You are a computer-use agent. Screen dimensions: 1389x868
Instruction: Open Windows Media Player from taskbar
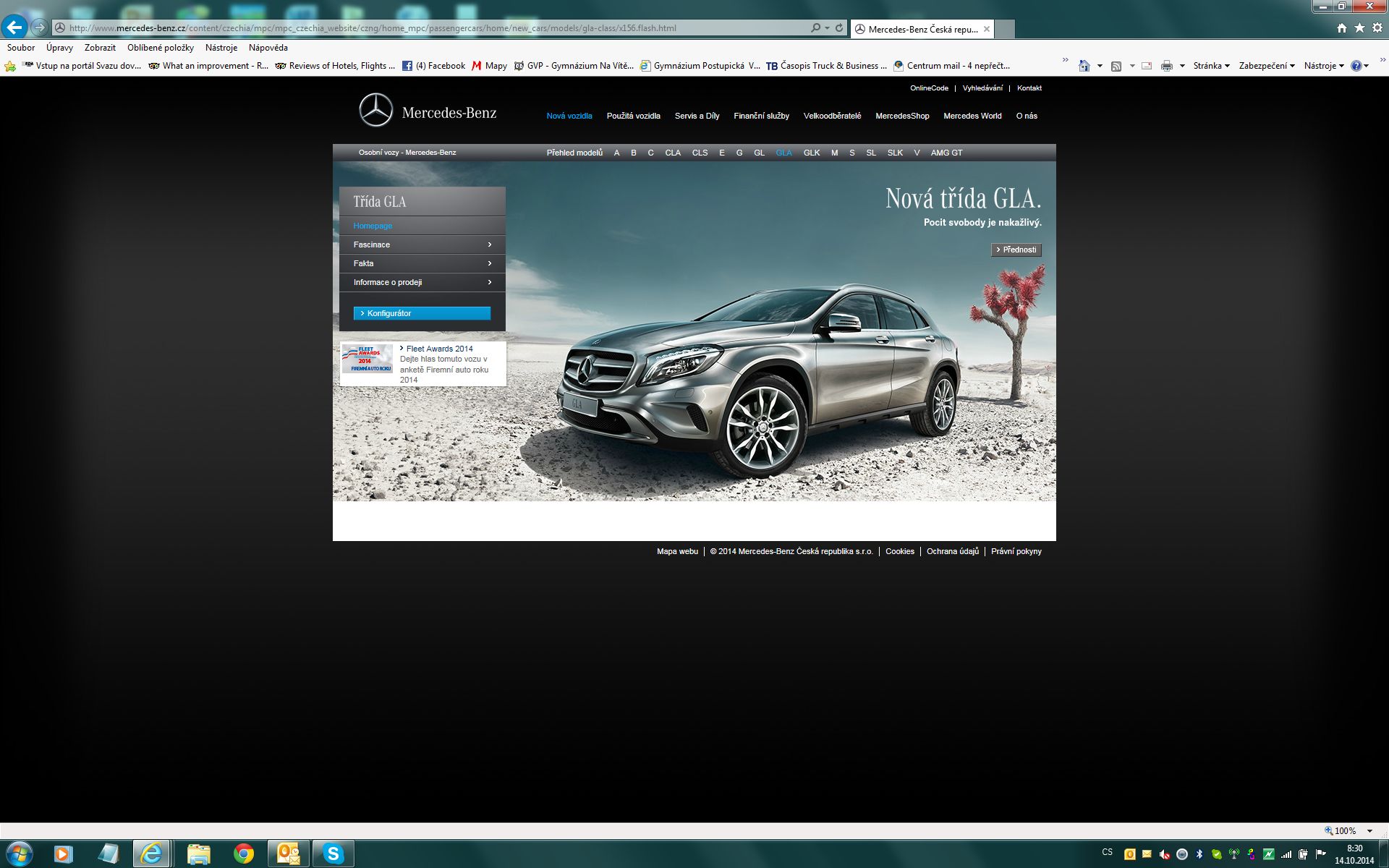click(x=63, y=854)
